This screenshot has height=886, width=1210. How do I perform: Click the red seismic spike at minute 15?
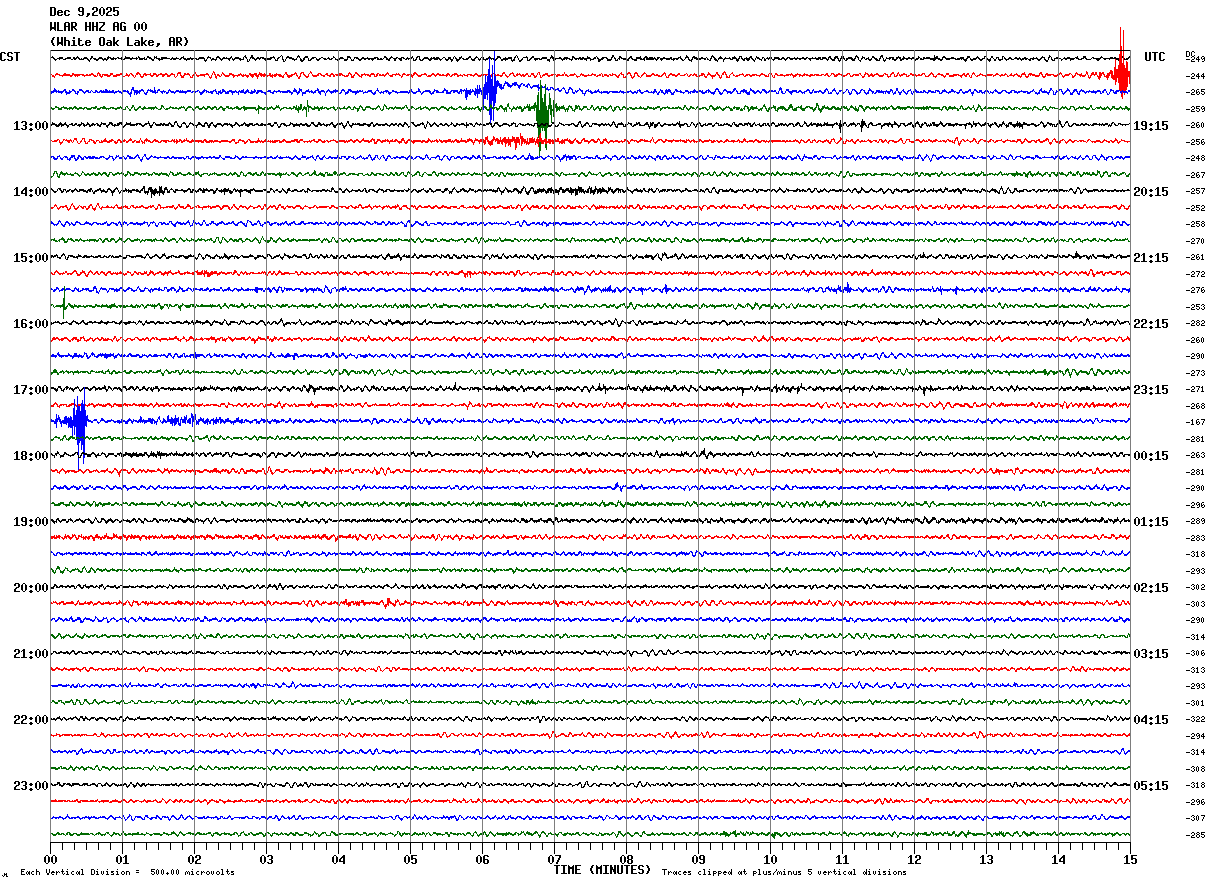click(1121, 74)
